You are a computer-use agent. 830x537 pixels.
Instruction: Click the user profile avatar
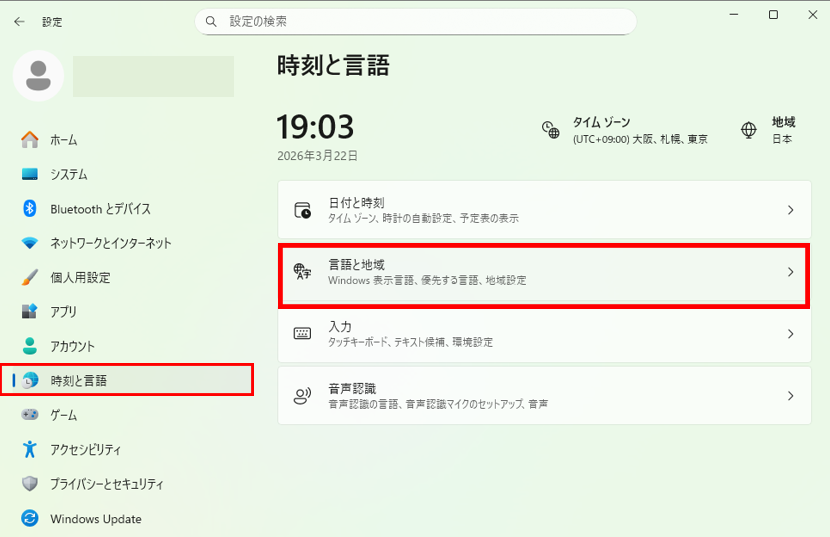(39, 76)
